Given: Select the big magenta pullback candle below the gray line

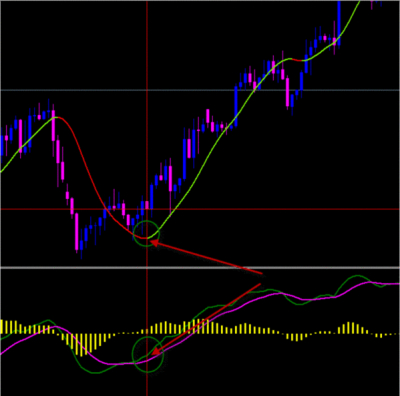Looking at the screenshot, I should [x=287, y=92].
